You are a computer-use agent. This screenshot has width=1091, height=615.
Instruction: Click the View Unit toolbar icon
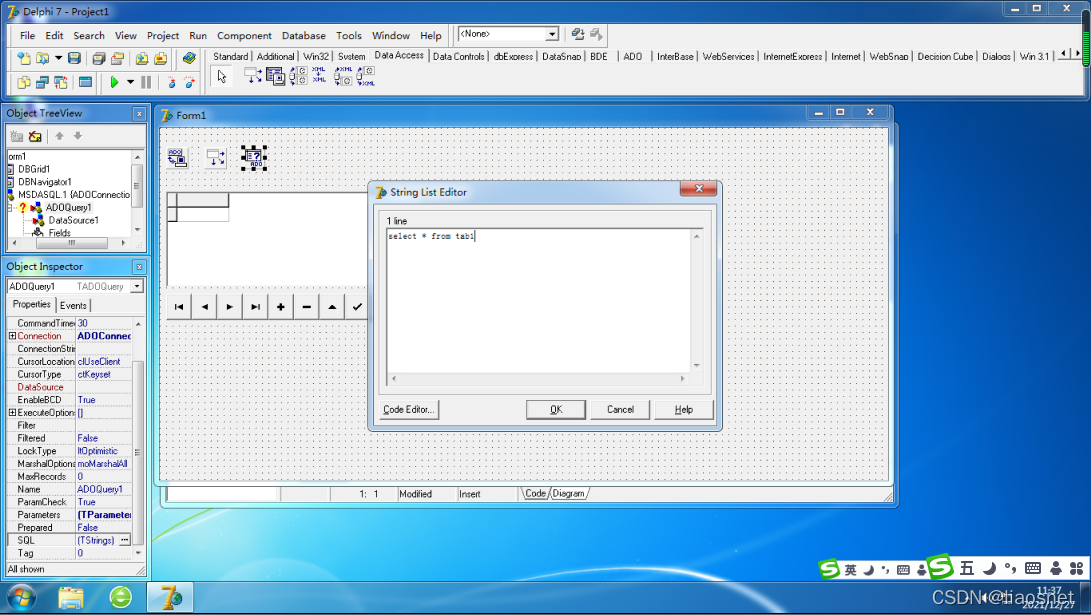click(24, 82)
